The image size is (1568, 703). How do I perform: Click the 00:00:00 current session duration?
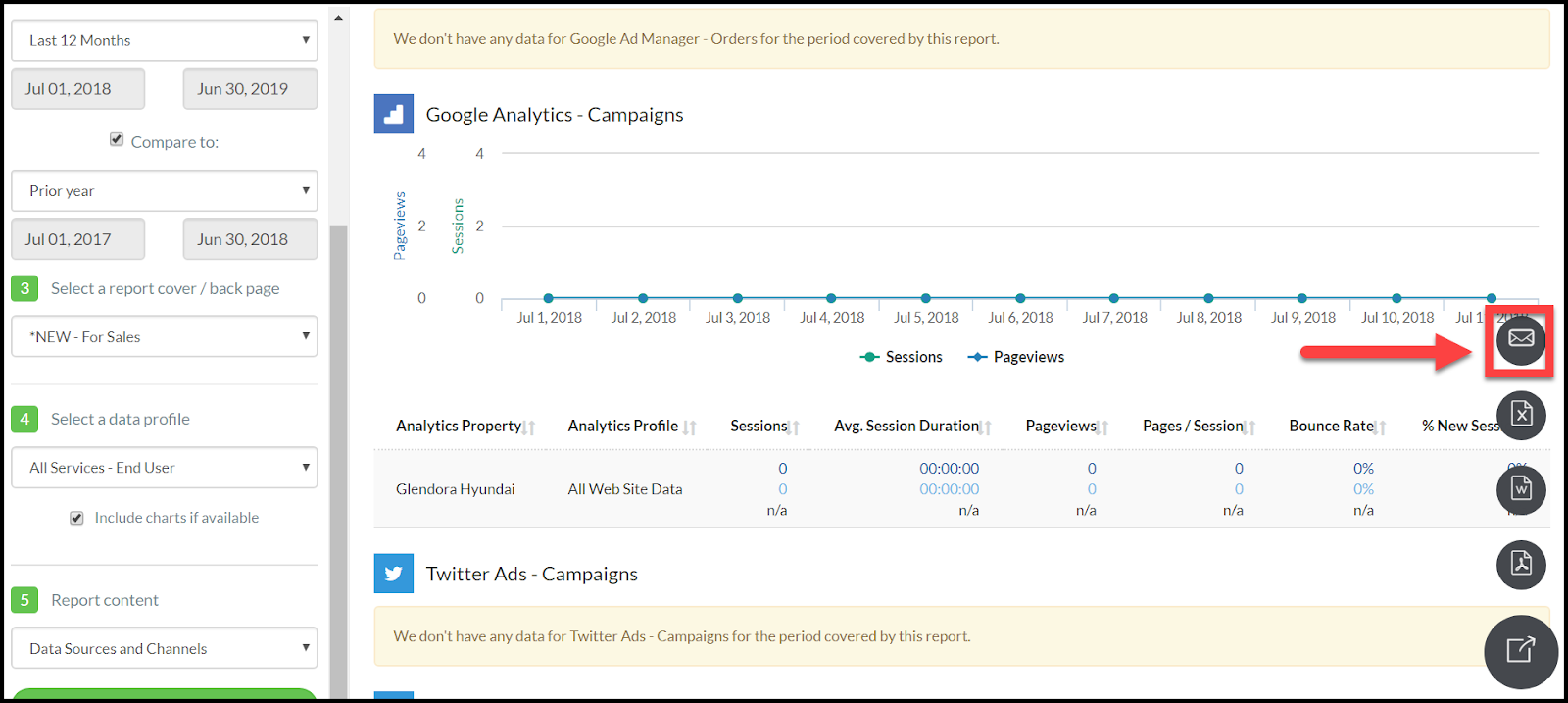click(949, 469)
